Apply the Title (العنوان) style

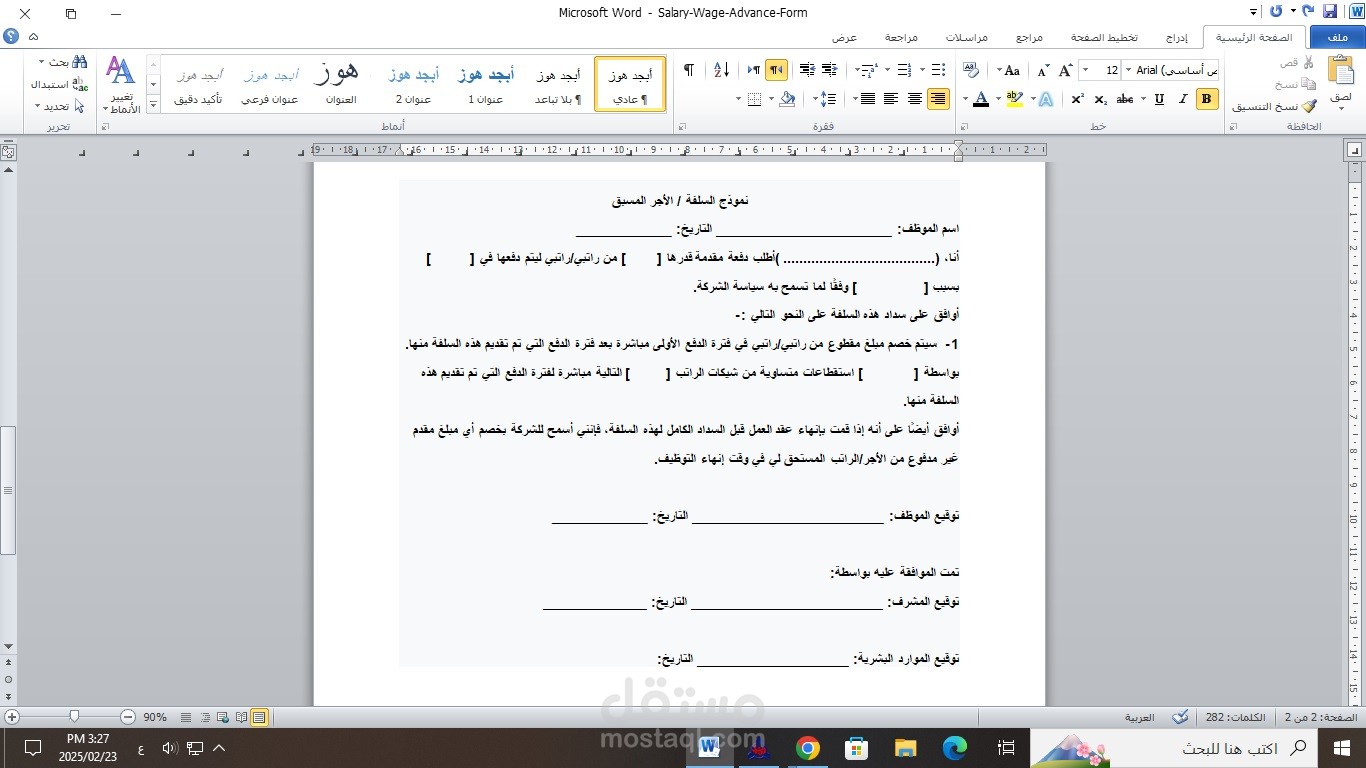341,84
